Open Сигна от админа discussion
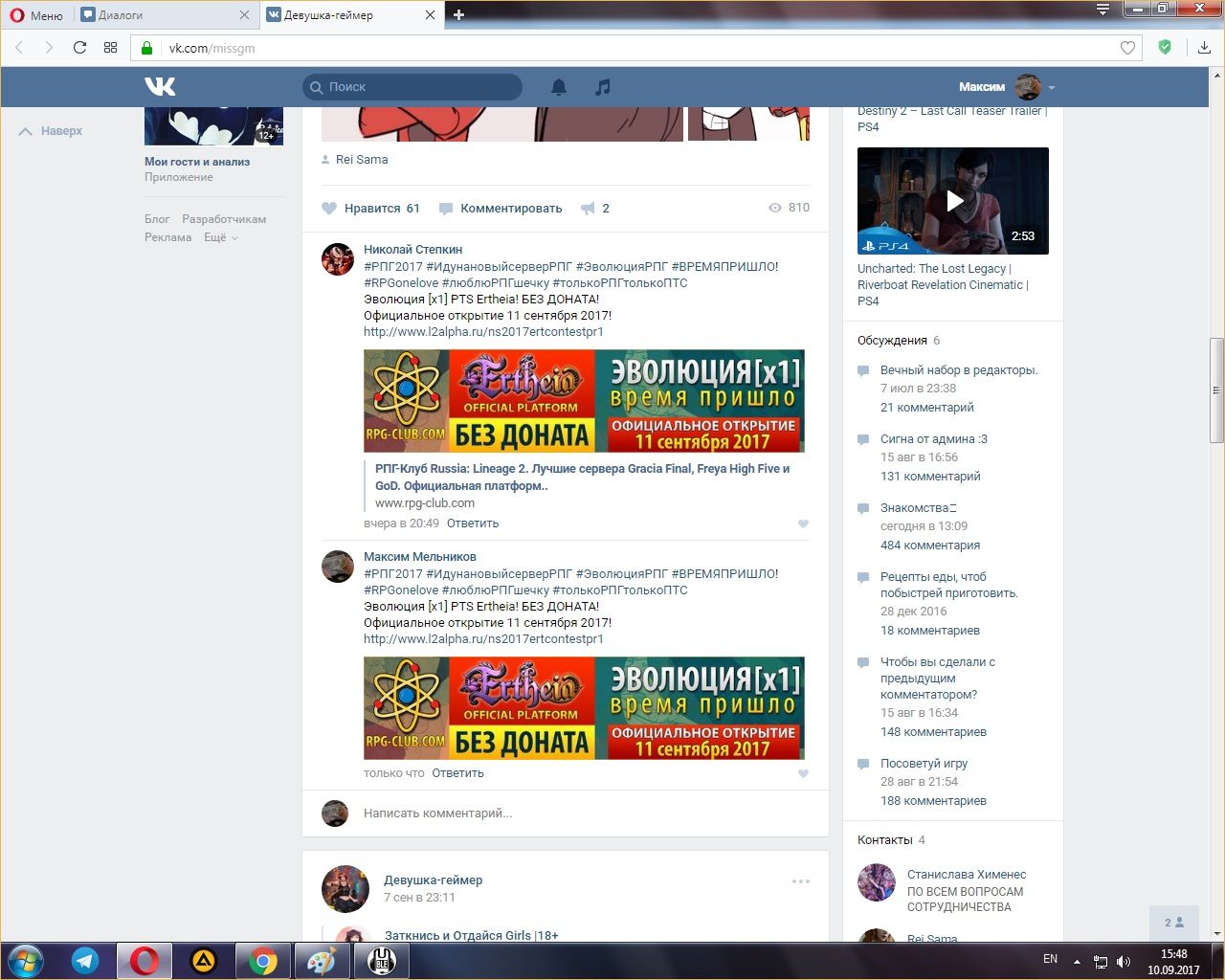Screen dimensions: 1225x980 [x=934, y=439]
